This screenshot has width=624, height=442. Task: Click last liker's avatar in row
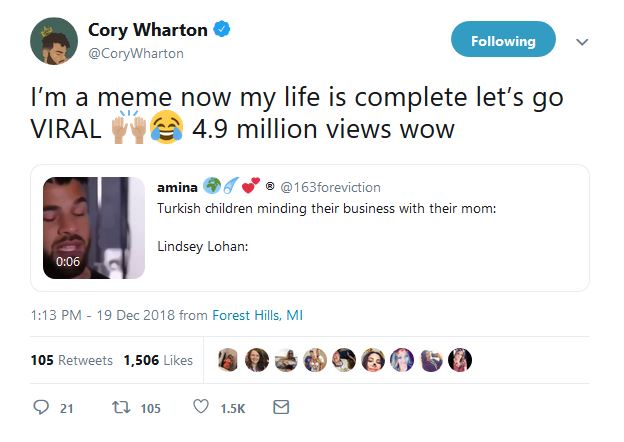coord(461,359)
